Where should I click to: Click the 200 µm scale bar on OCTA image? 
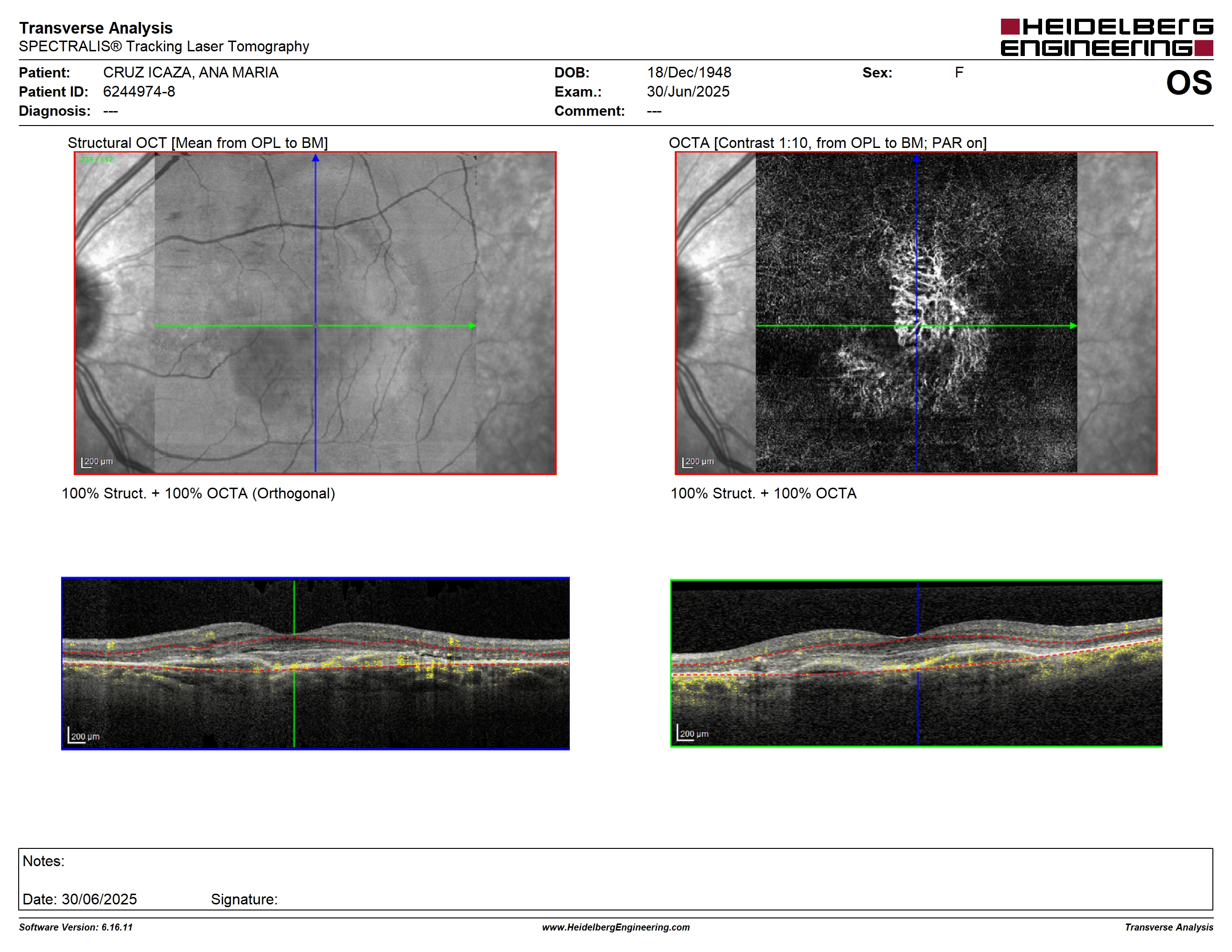pos(698,462)
